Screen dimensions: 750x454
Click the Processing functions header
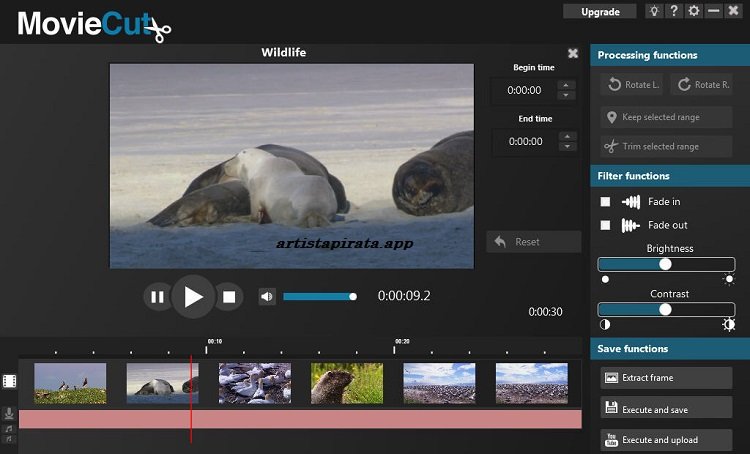670,55
